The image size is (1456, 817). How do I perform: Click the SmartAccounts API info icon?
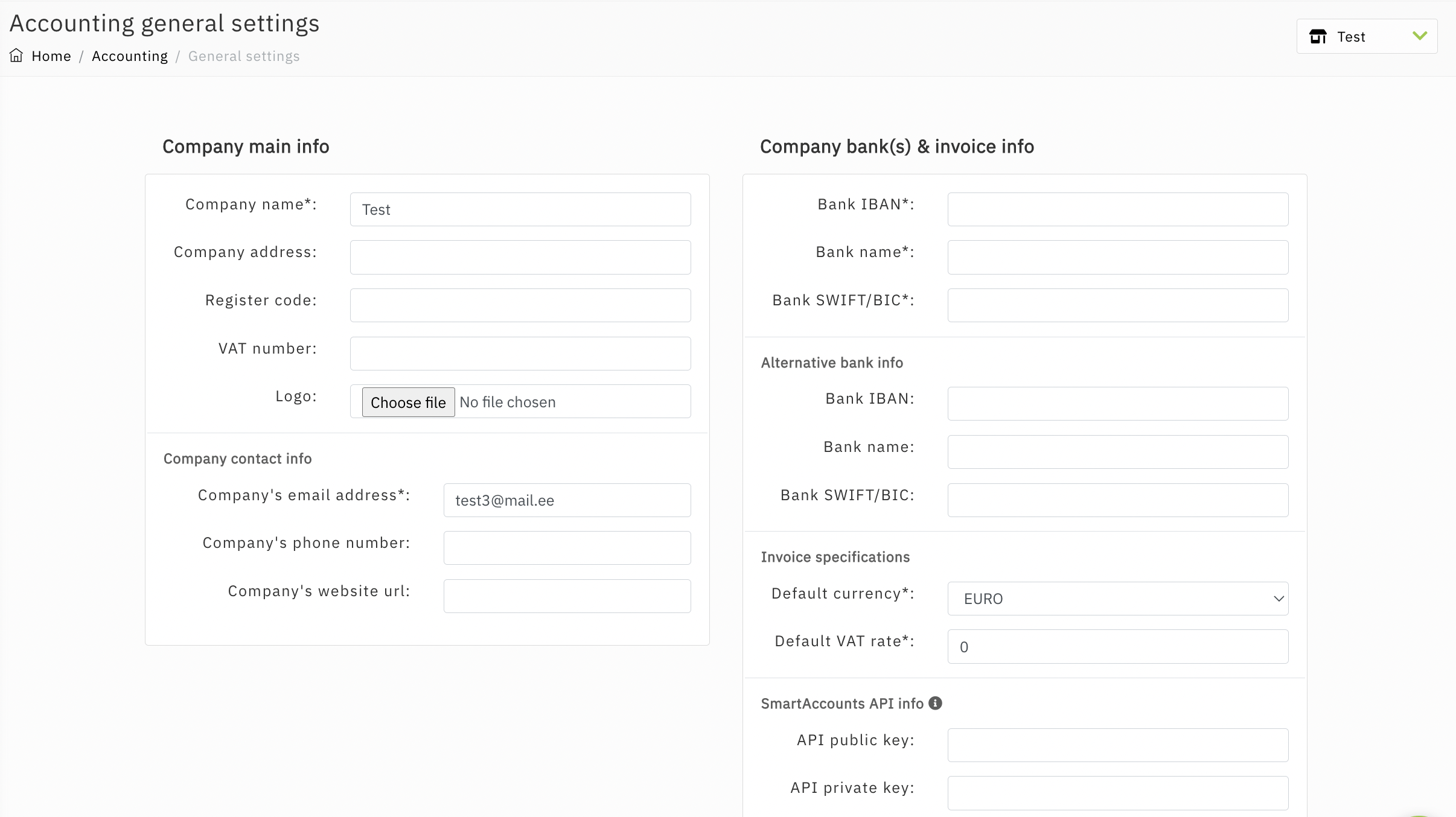point(935,703)
